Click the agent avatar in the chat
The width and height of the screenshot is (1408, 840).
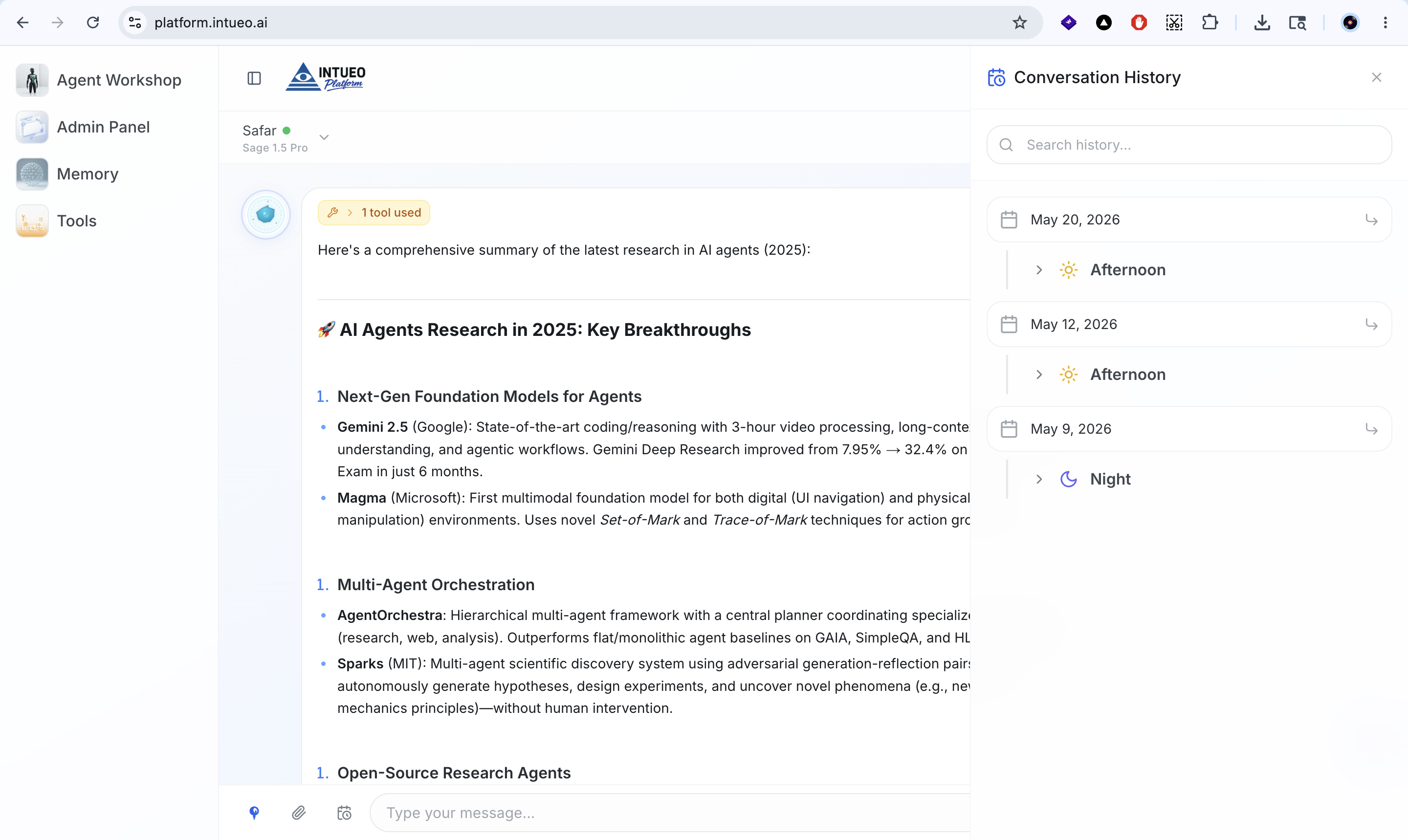pos(265,214)
